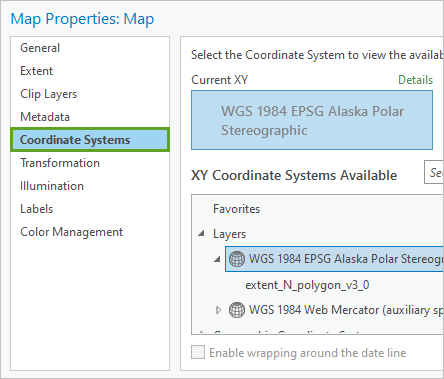Enable wrapping around the date line checkbox
Viewport: 444px width, 379px height.
coord(198,352)
